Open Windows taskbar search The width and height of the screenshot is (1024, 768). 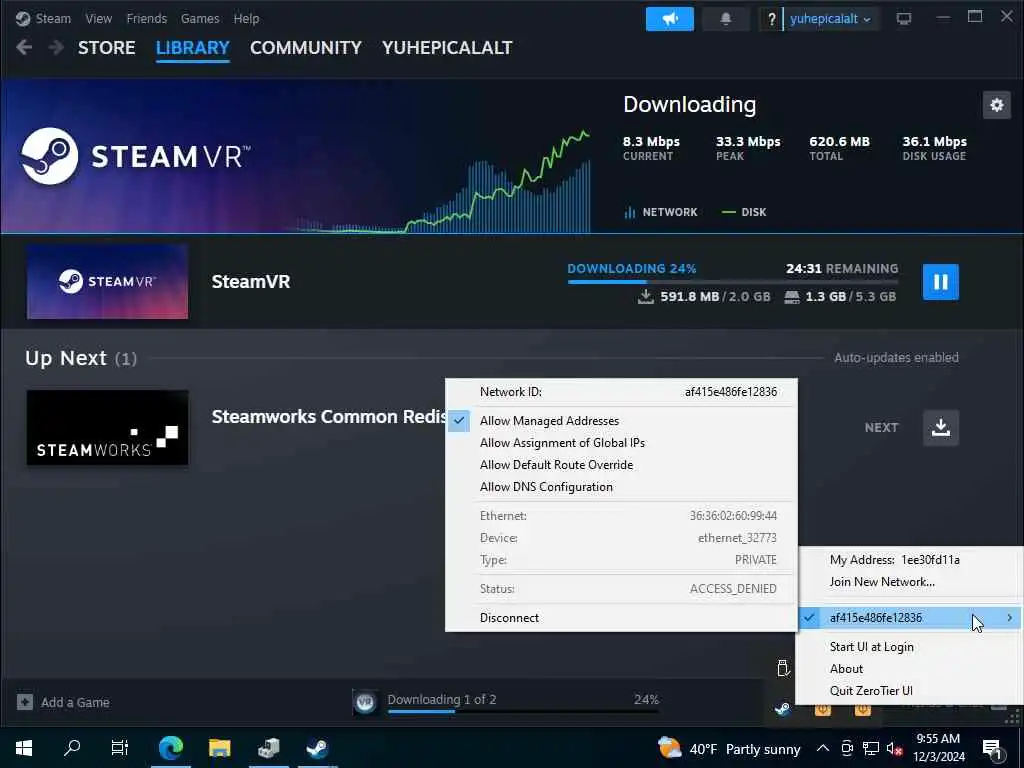pyautogui.click(x=72, y=748)
